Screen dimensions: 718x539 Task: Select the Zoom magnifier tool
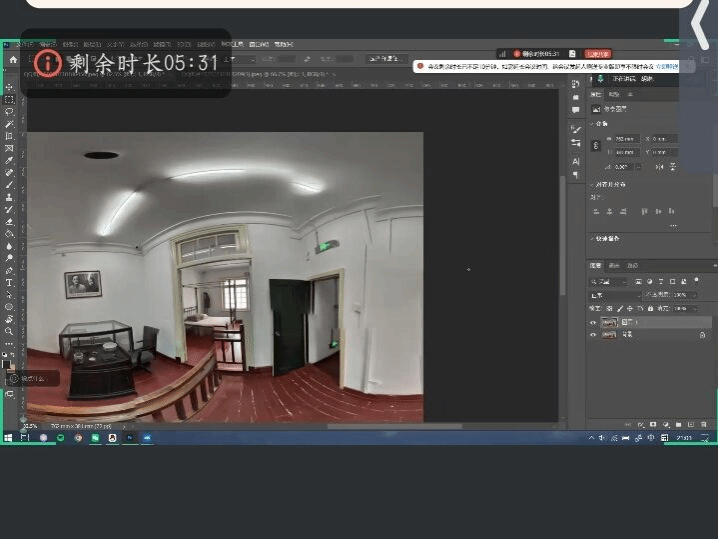pos(9,331)
